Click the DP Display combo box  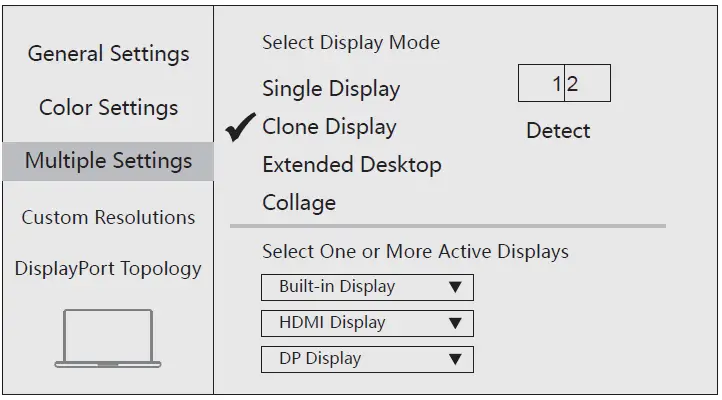(x=350, y=359)
